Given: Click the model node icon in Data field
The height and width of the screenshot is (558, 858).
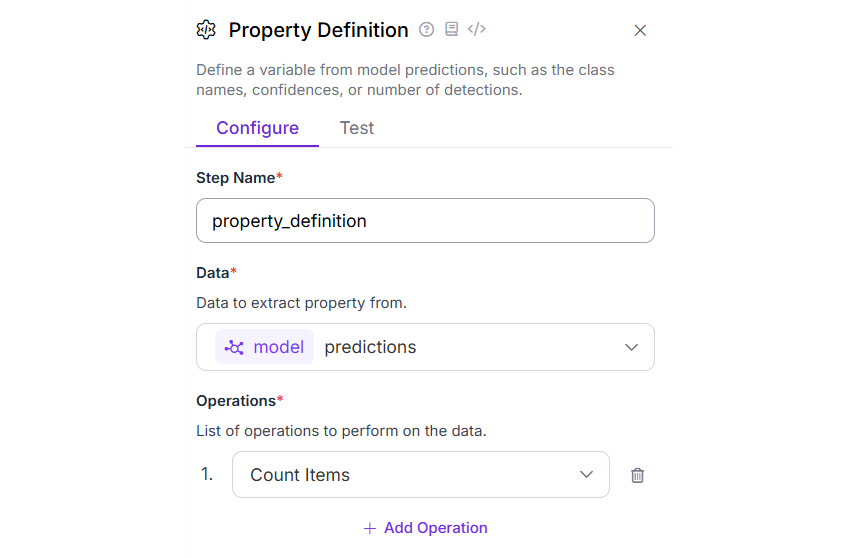Looking at the screenshot, I should point(235,347).
